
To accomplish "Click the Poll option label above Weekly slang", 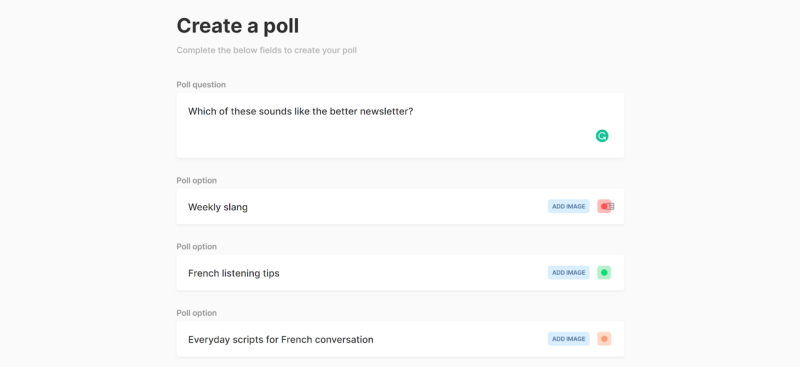I will click(196, 180).
